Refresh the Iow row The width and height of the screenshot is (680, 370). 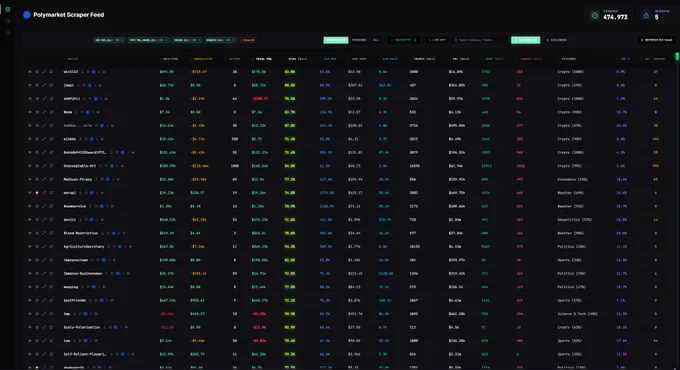pos(51,341)
